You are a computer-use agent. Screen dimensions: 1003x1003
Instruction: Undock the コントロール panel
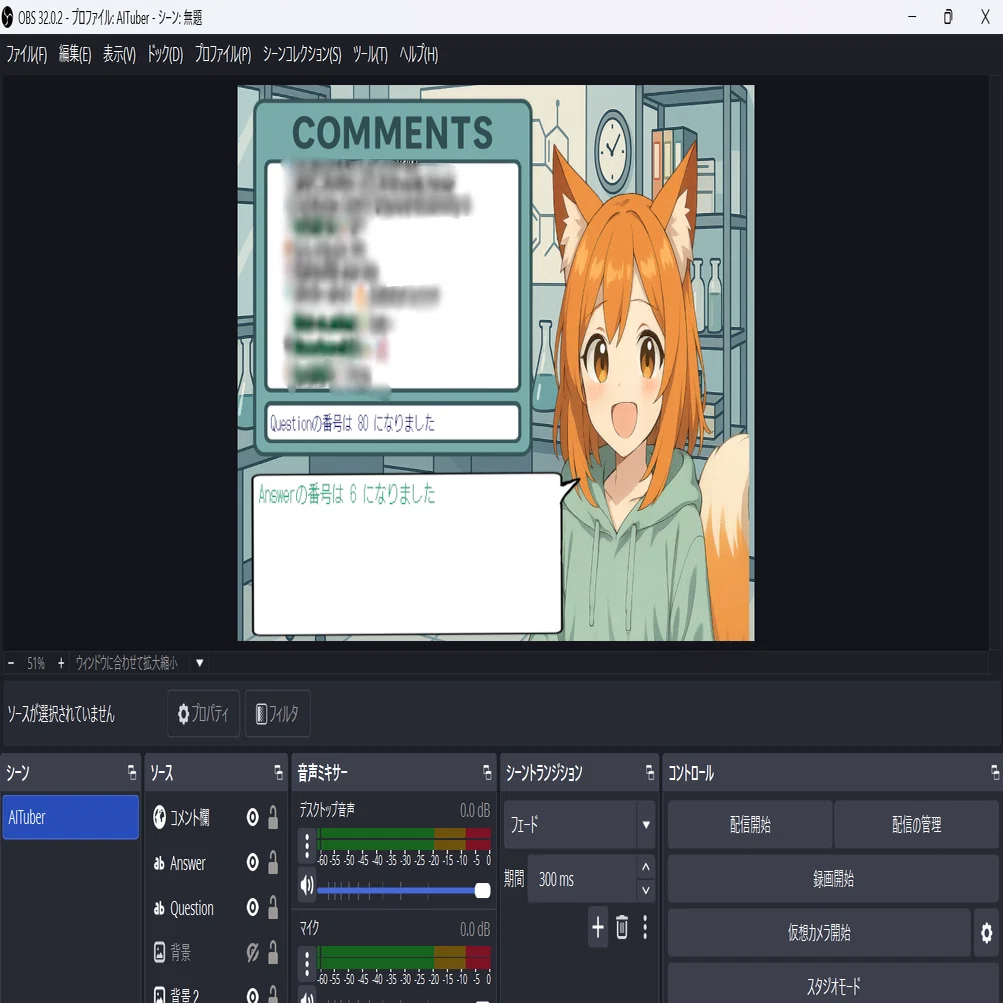(x=995, y=773)
